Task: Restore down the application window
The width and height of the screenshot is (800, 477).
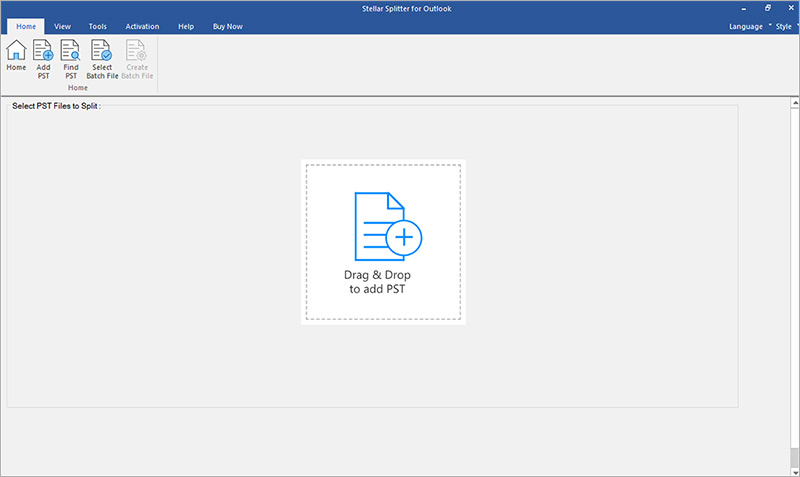Action: 768,8
